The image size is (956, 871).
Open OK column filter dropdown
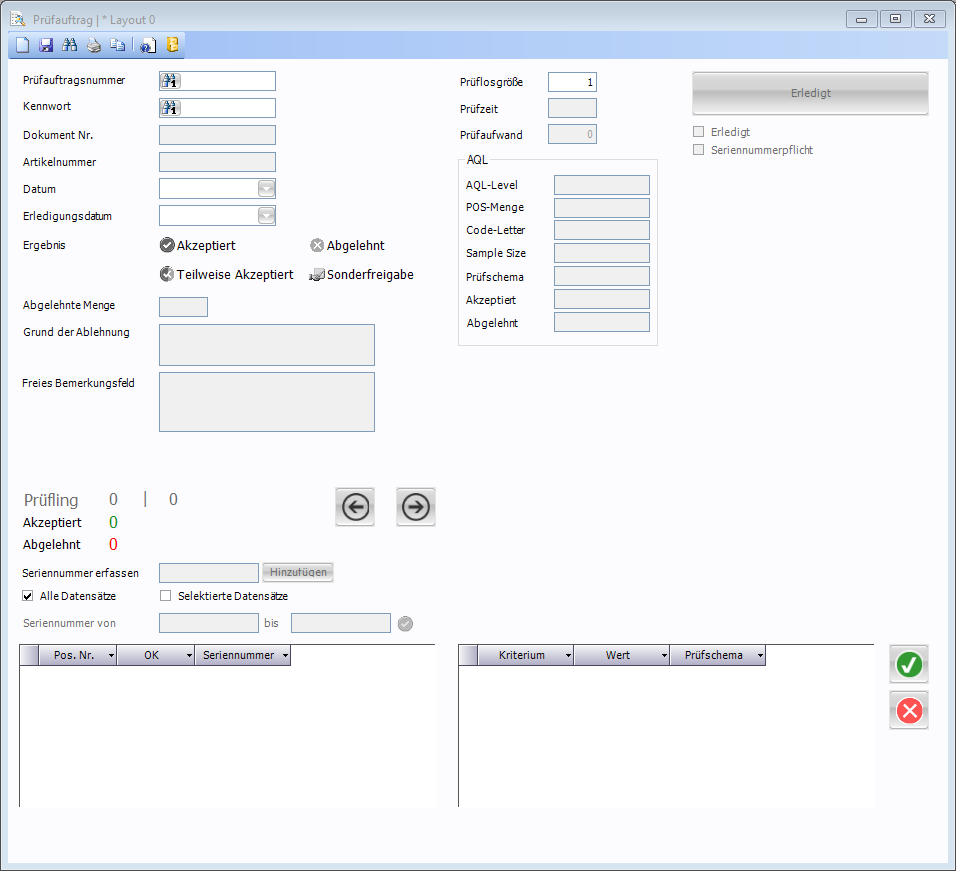tap(189, 656)
